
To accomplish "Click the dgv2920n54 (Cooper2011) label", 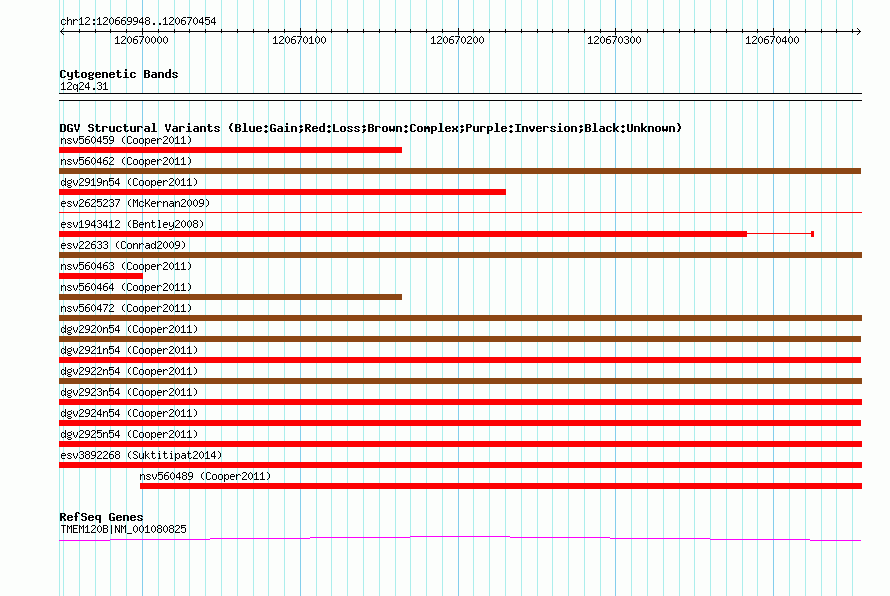I will [129, 329].
